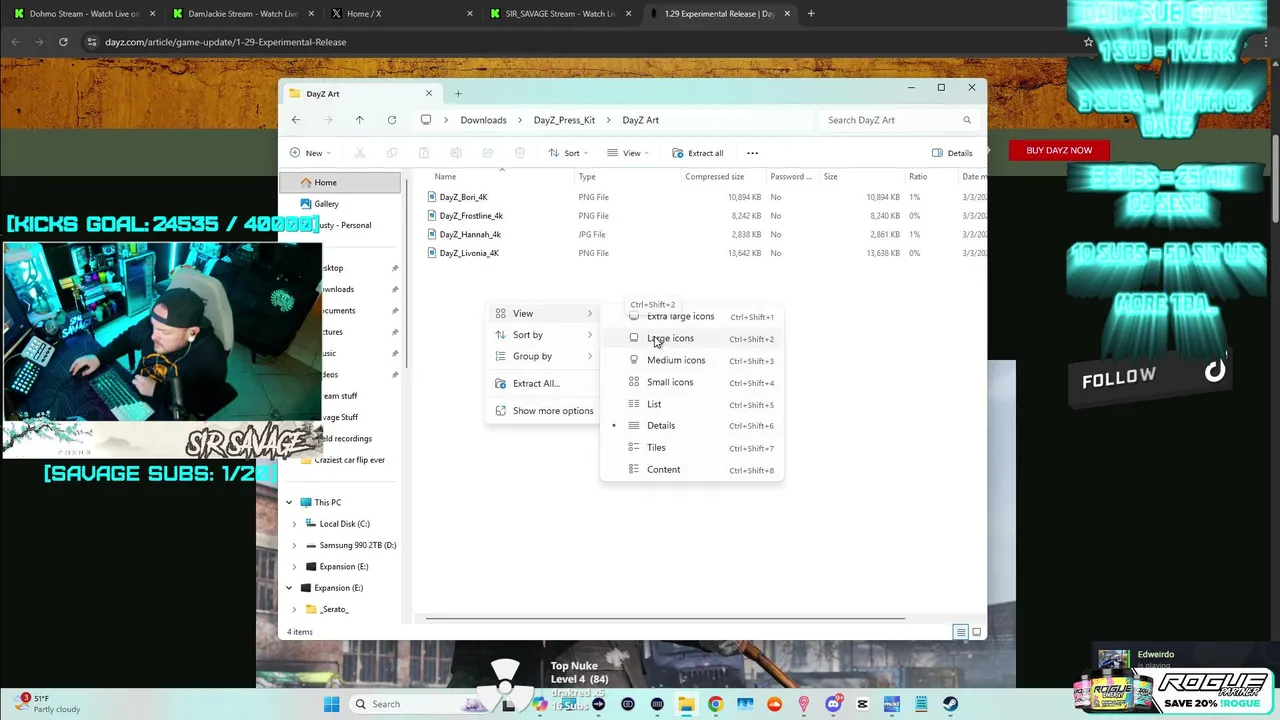Click the Rename icon in Explorer toolbar

click(x=456, y=153)
